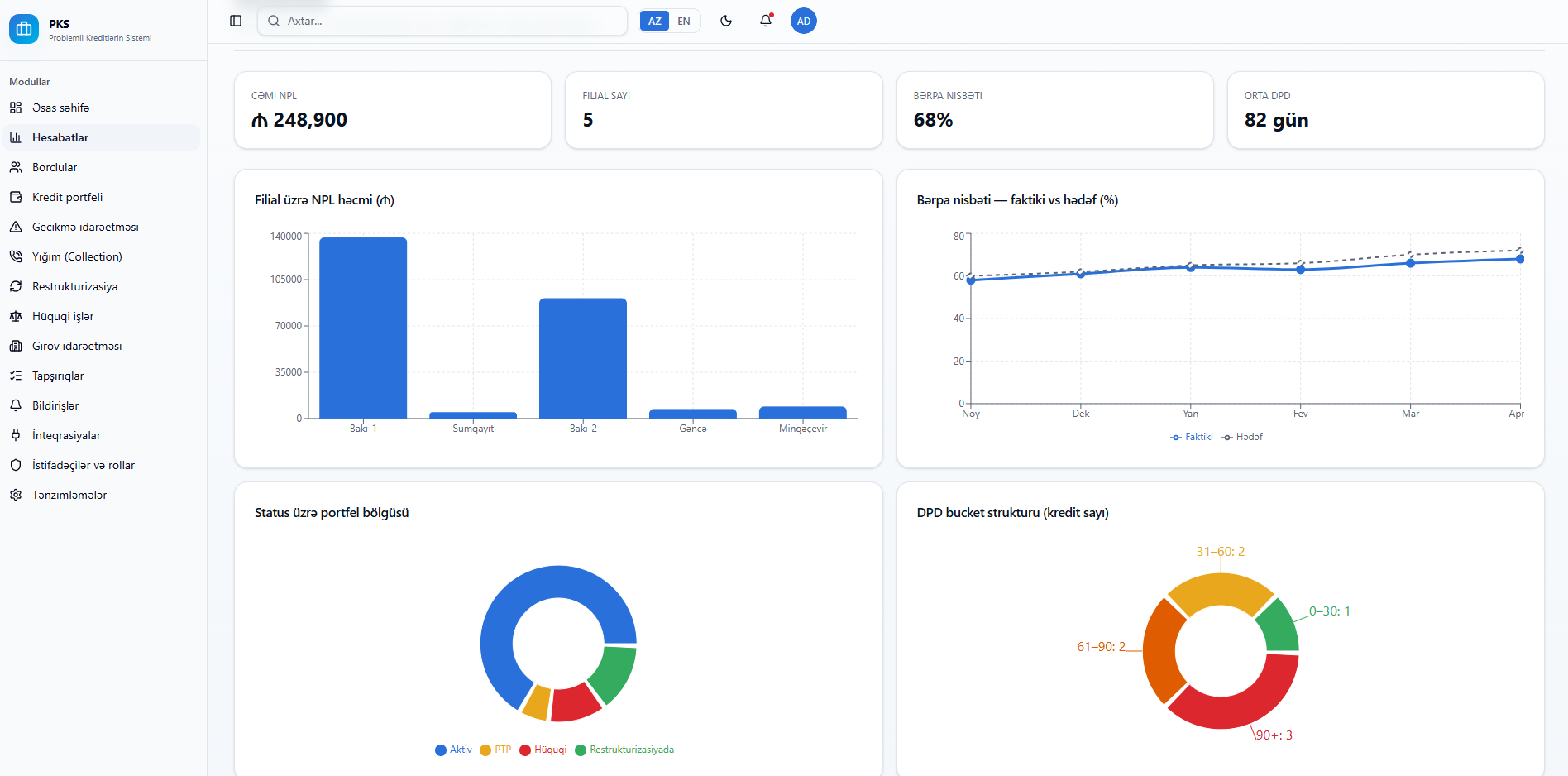Click the Gecikmə idarəetməsi warning icon

(x=16, y=227)
